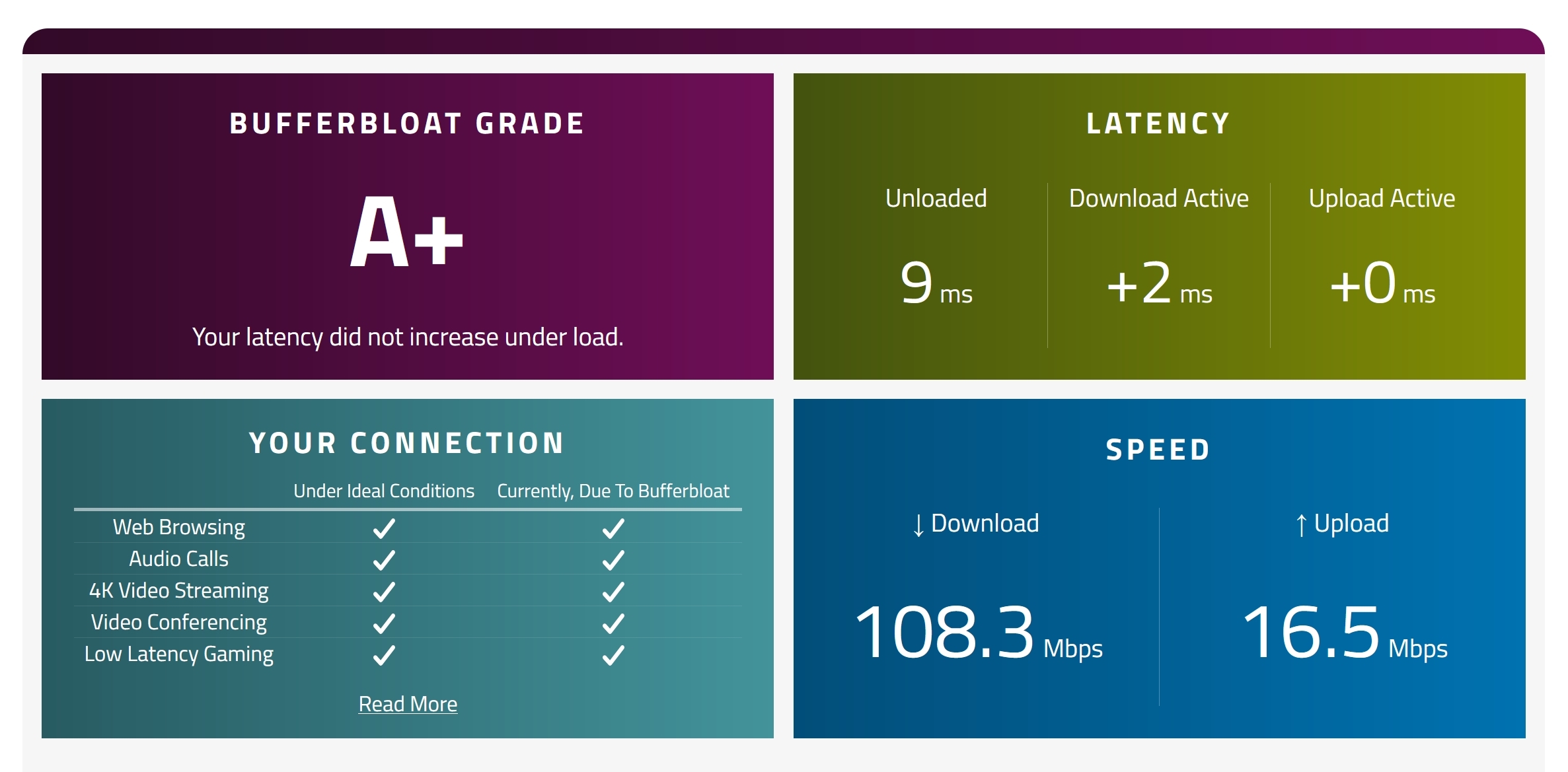Viewport: 1568px width, 772px height.
Task: Click the Low Latency Gaming ideal checkmark
Action: pos(384,655)
